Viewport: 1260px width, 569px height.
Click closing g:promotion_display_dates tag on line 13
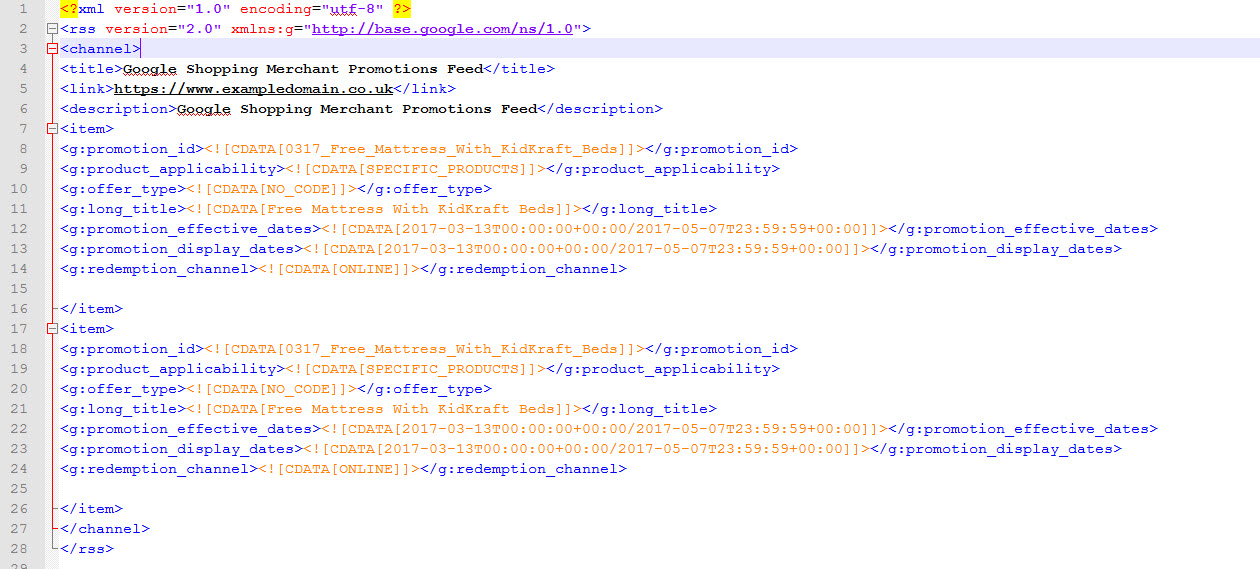(996, 249)
